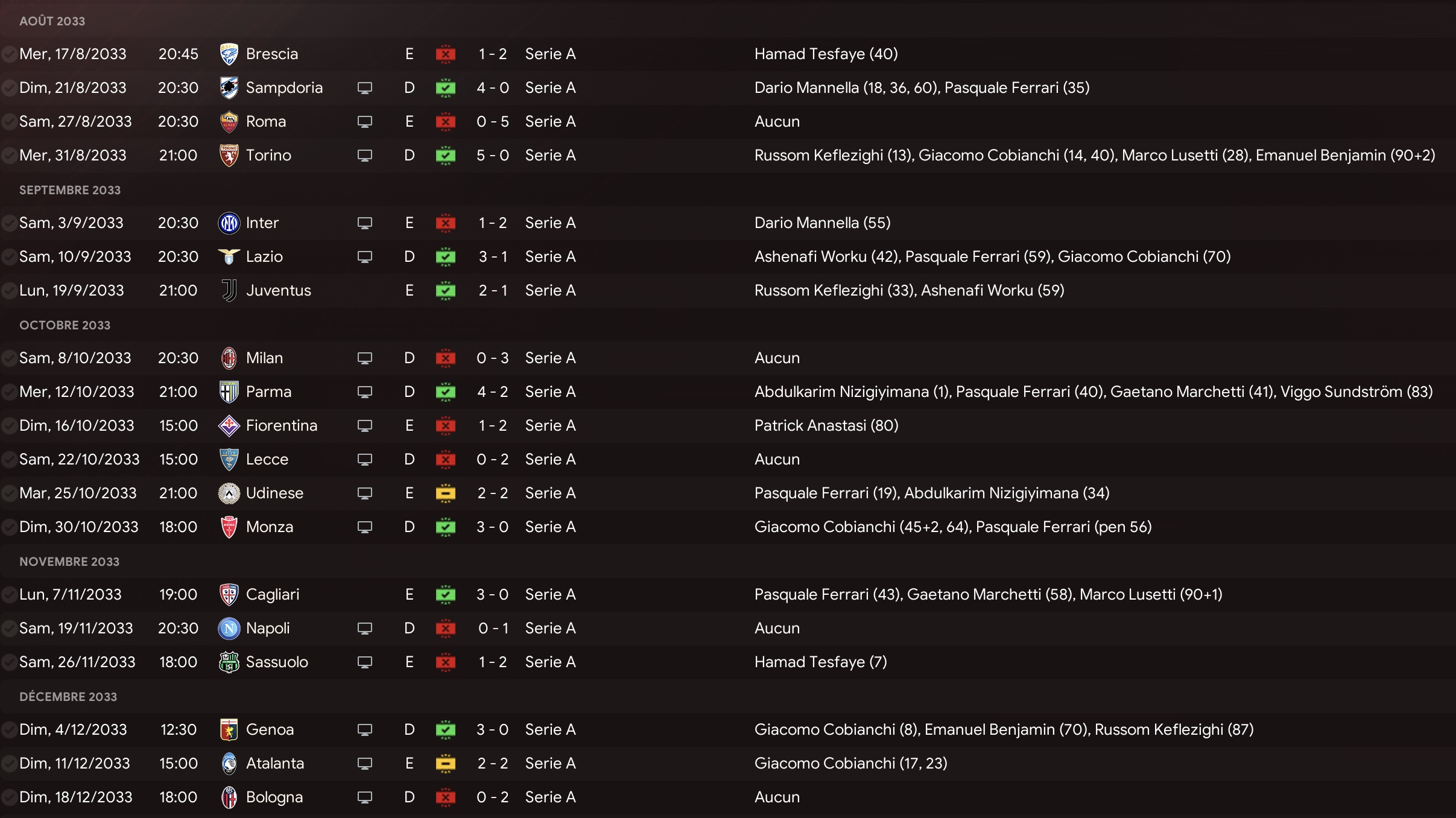Click the Inter club crest

point(229,223)
